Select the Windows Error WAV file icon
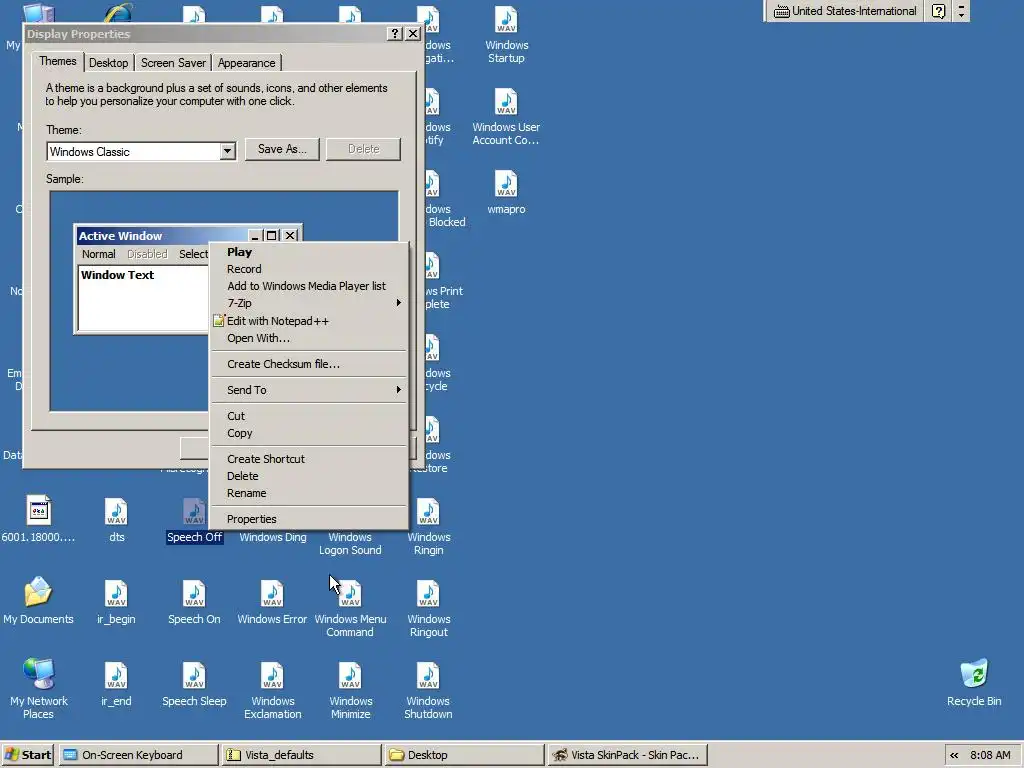Viewport: 1024px width, 768px height. [x=272, y=594]
